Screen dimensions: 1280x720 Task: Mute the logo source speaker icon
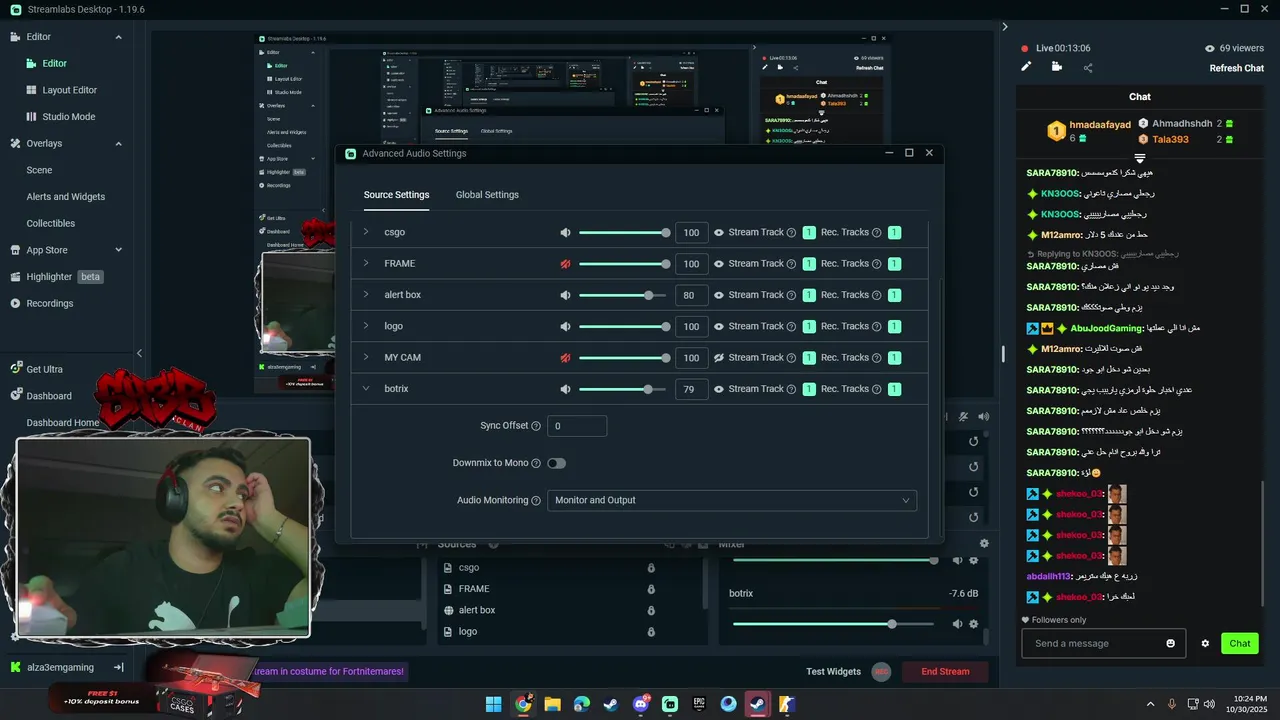click(565, 326)
